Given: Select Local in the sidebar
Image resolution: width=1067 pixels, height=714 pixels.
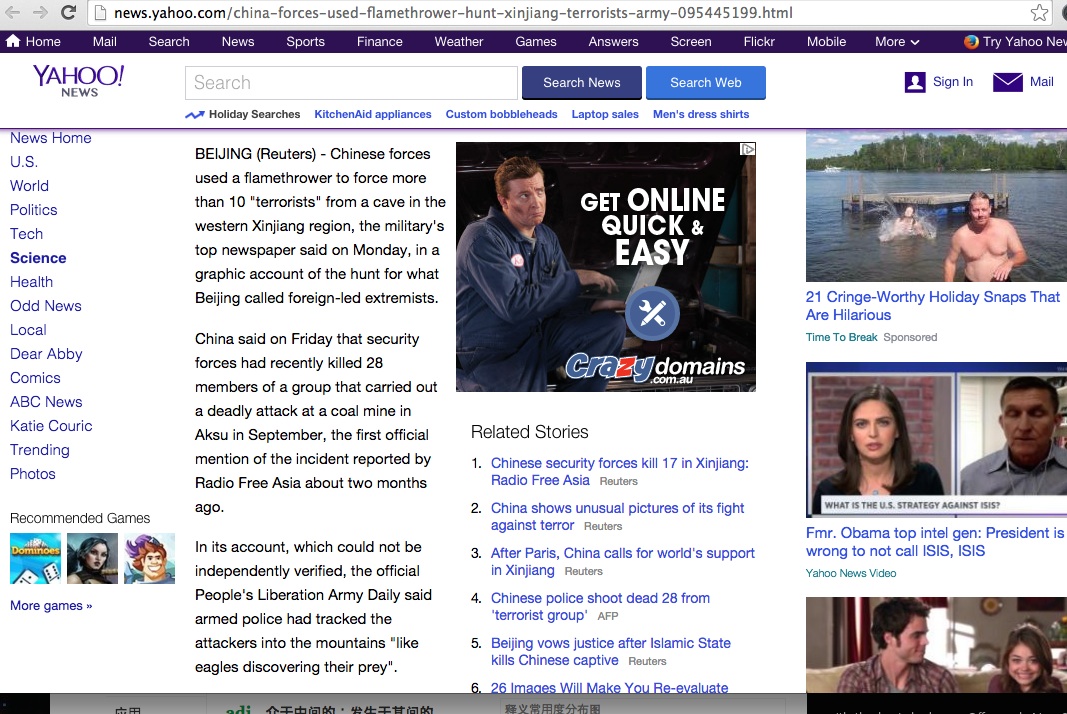Looking at the screenshot, I should [x=28, y=330].
